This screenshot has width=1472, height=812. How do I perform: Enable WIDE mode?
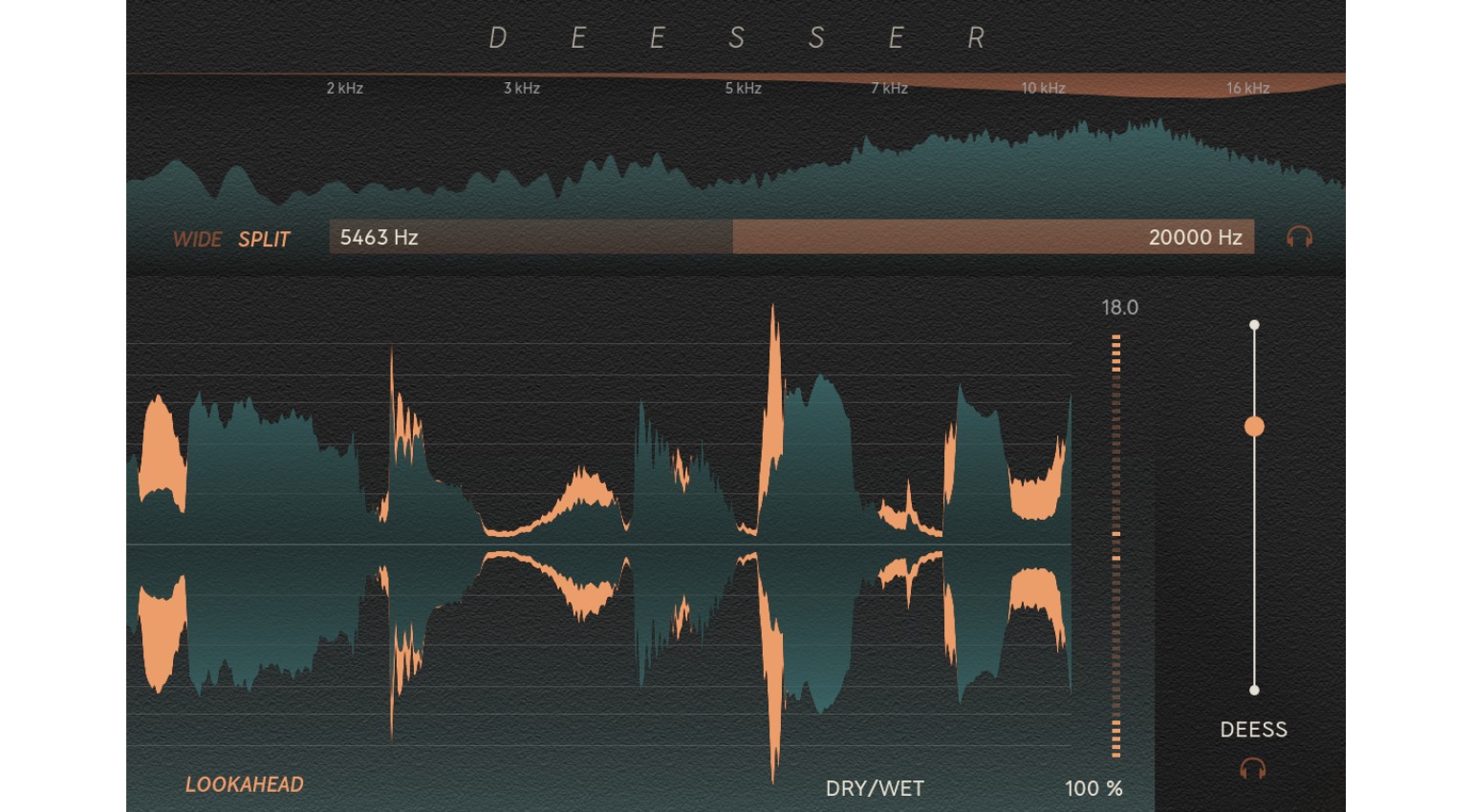(x=197, y=239)
